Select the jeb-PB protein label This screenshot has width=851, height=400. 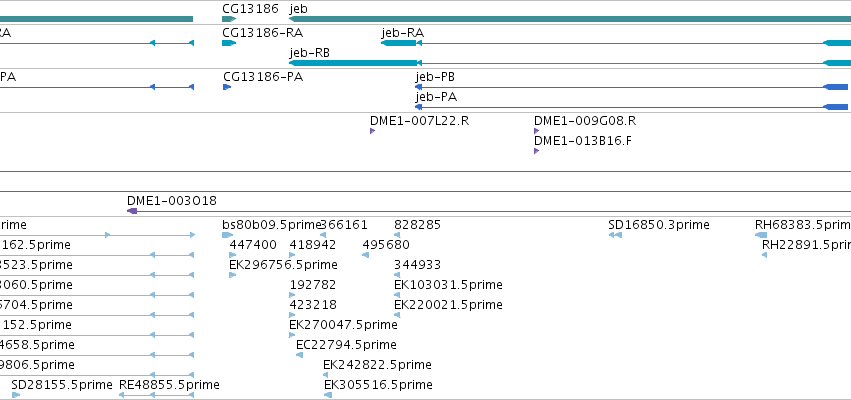pos(435,77)
